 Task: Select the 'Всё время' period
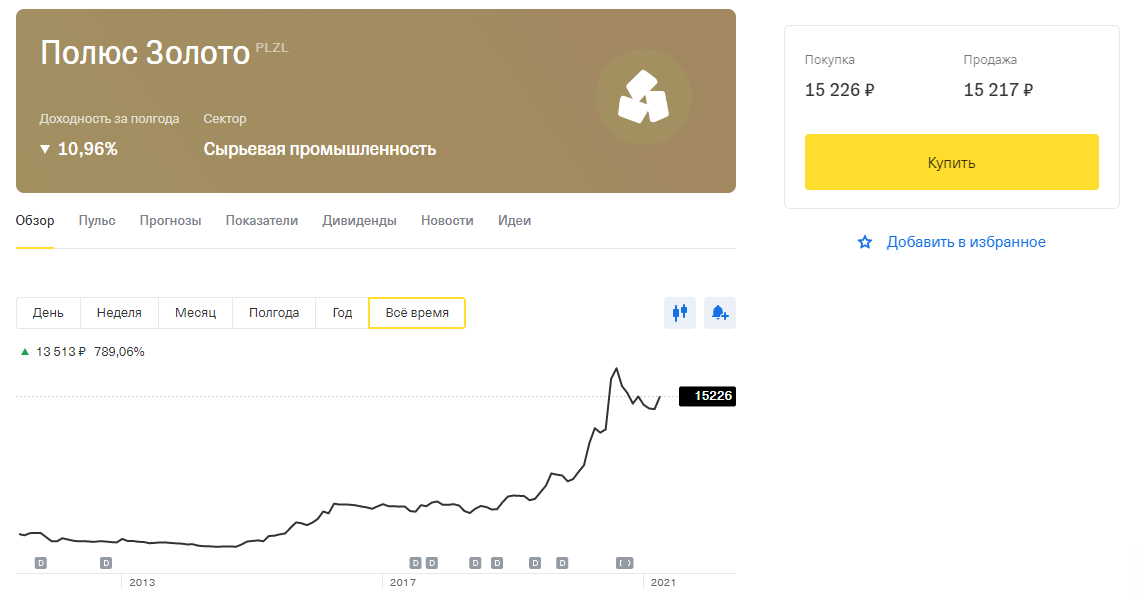coord(417,312)
